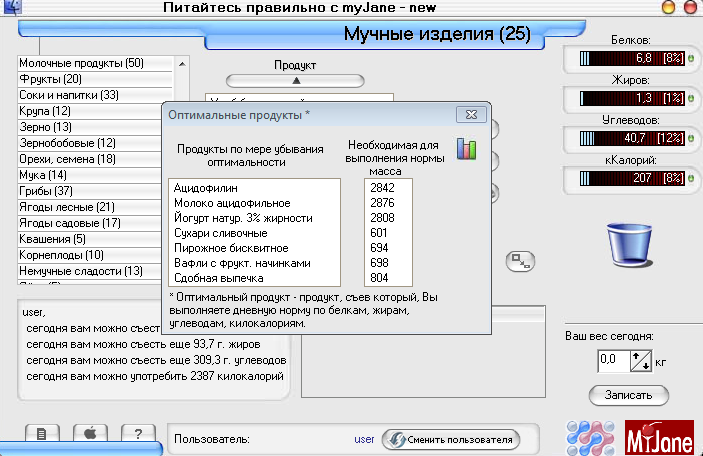The image size is (703, 456).
Task: Click the blue trash bin icon
Action: (630, 243)
